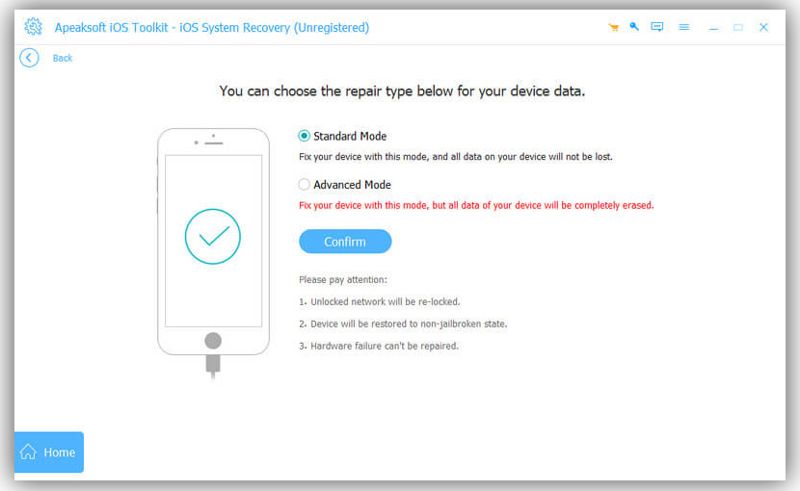This screenshot has width=800, height=491.
Task: Select the Advanced Mode radio button
Action: point(304,184)
